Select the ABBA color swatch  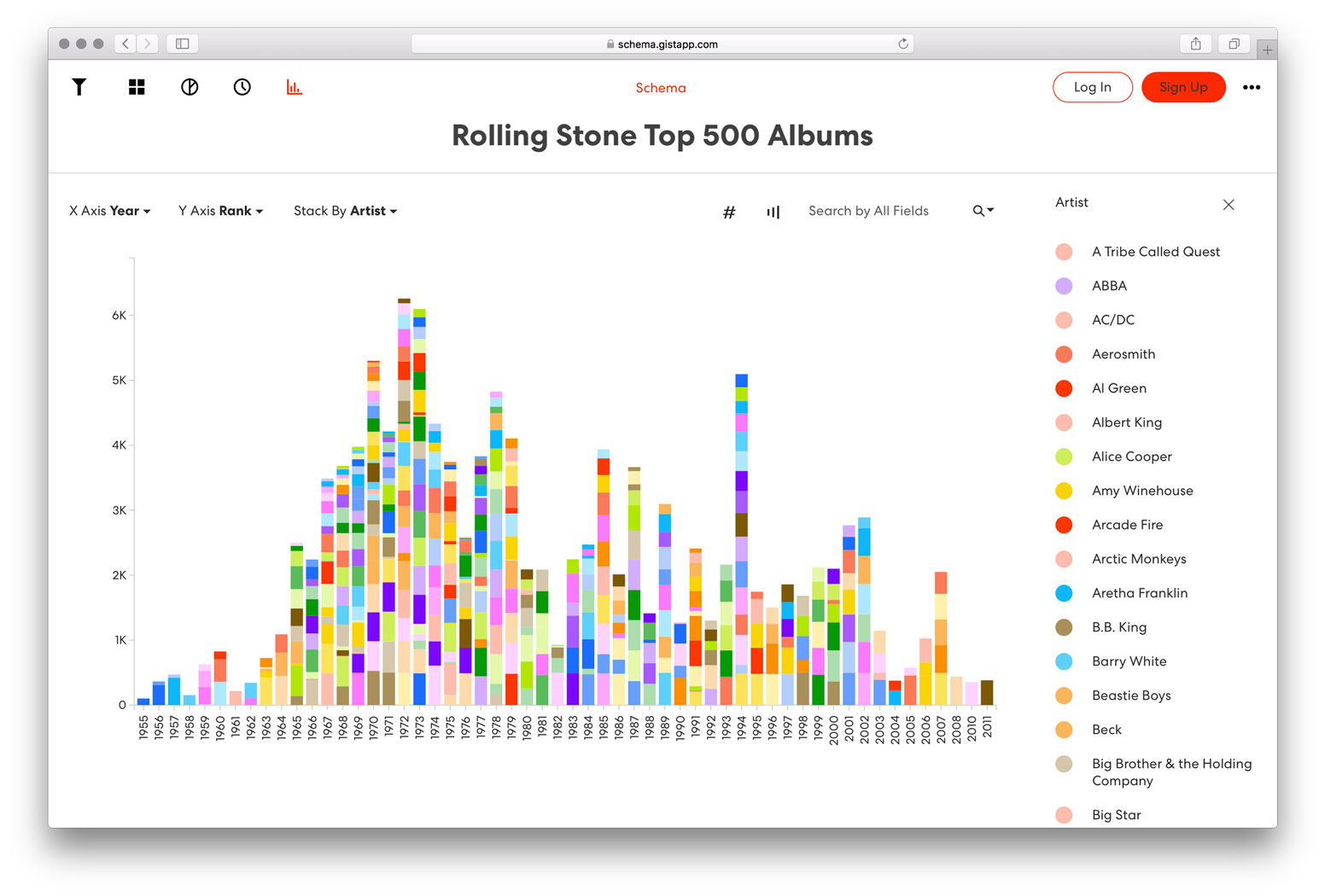pyautogui.click(x=1064, y=286)
